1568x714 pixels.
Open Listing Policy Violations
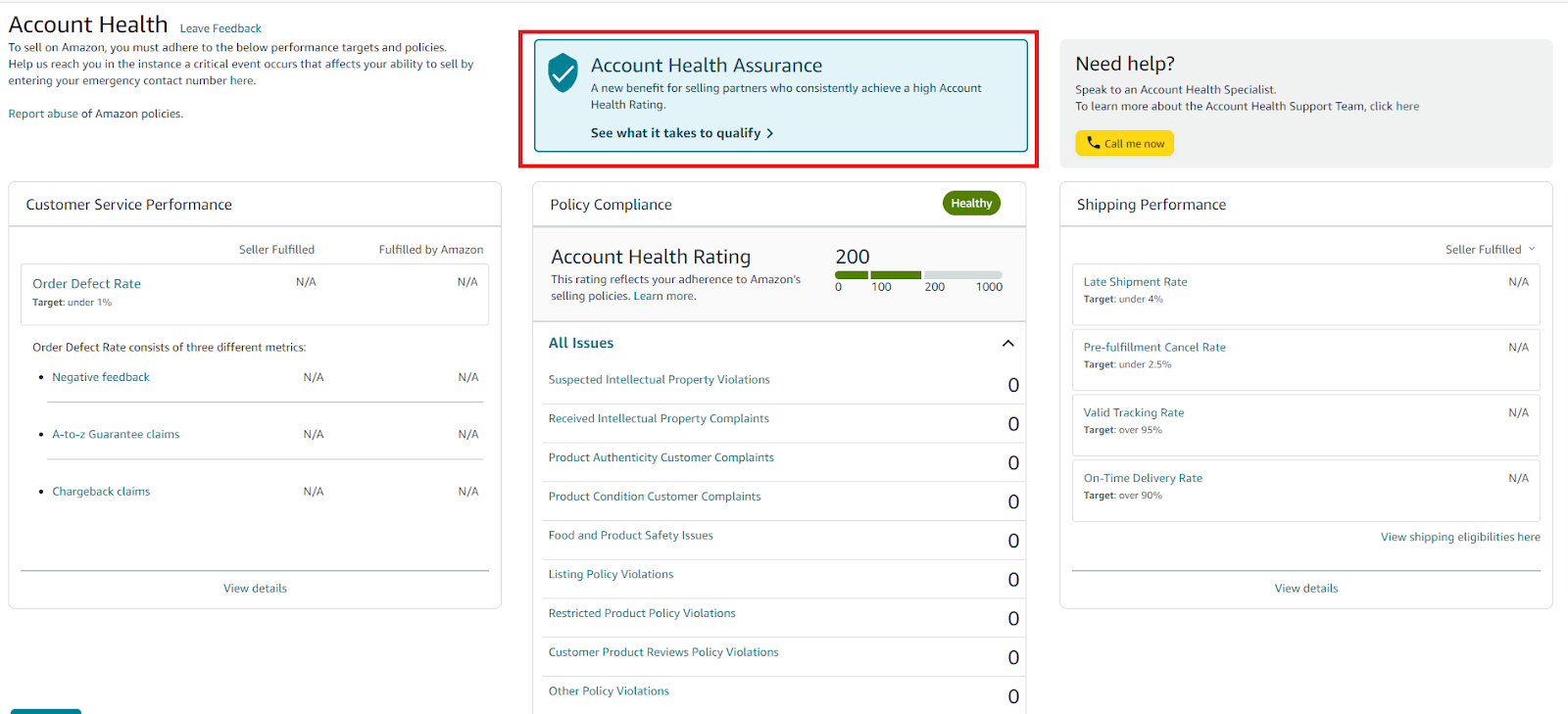(611, 575)
